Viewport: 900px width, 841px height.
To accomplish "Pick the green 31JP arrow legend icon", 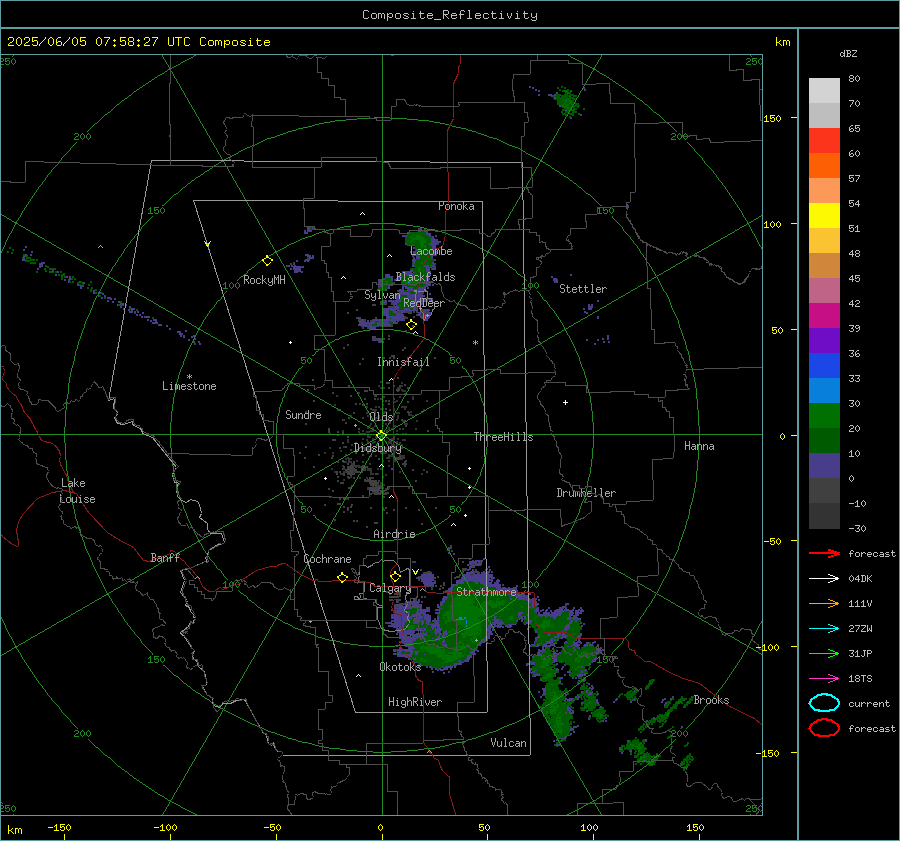I will coord(824,653).
